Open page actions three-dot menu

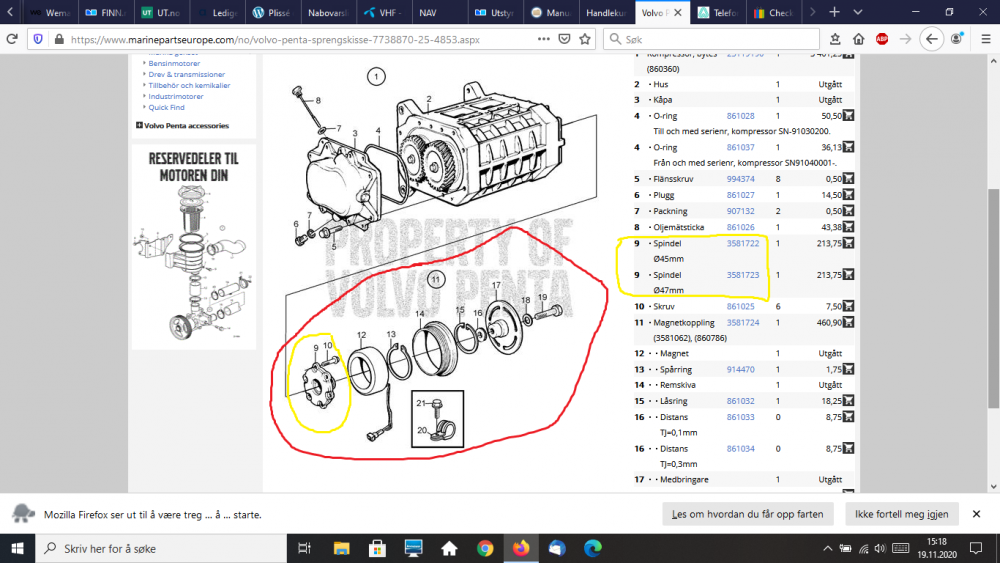click(x=543, y=39)
